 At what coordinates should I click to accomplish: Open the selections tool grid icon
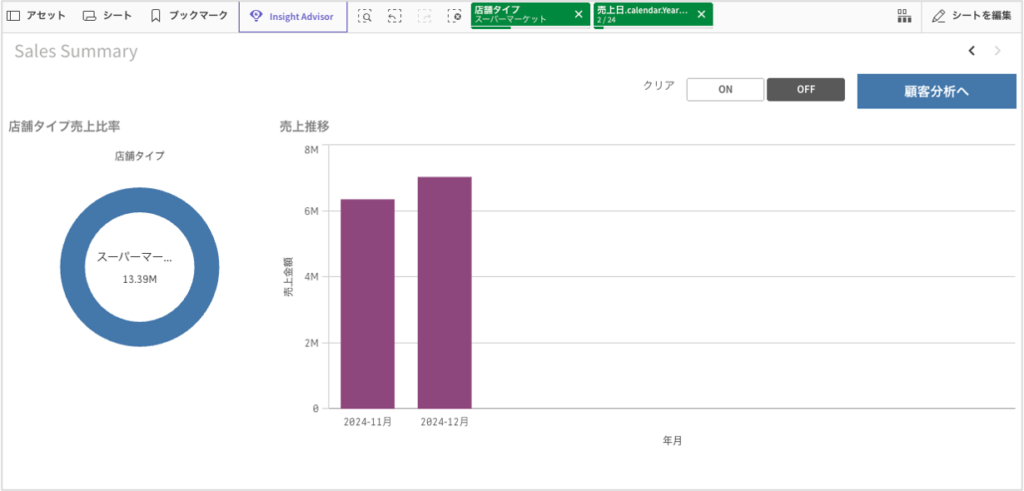tap(904, 16)
